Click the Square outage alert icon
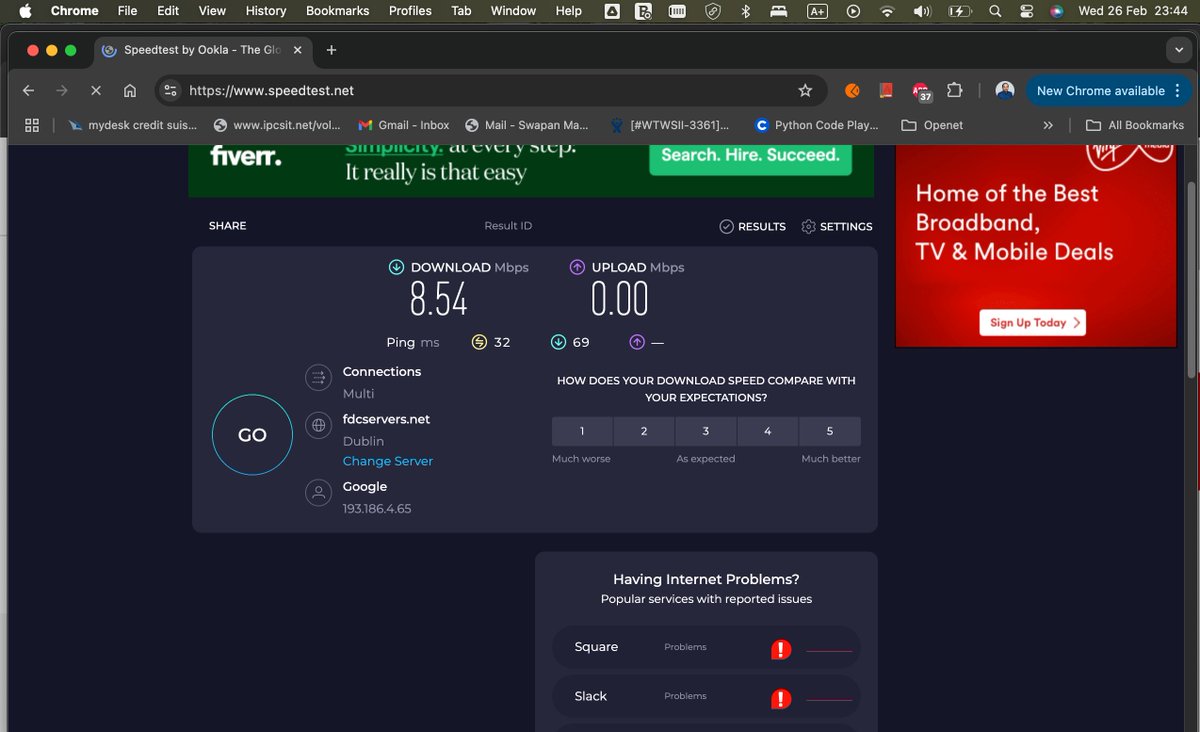The height and width of the screenshot is (732, 1200). (780, 648)
